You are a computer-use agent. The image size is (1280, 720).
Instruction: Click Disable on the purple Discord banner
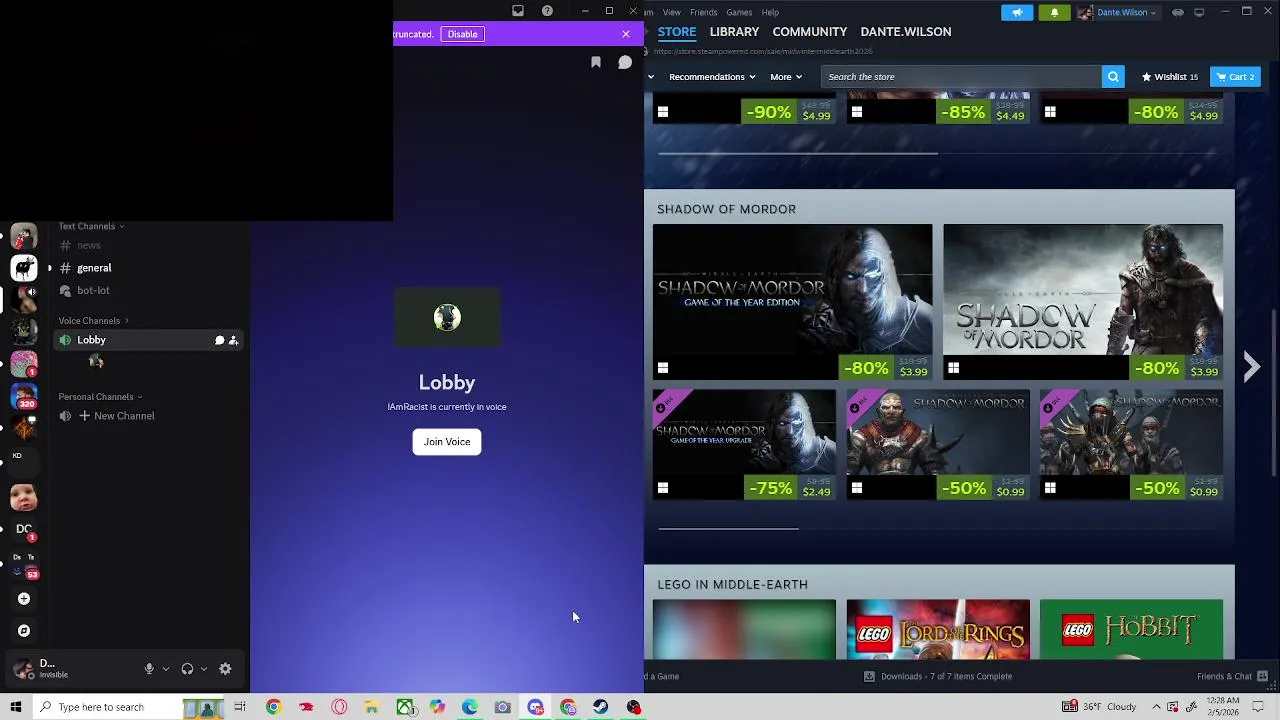pos(462,34)
